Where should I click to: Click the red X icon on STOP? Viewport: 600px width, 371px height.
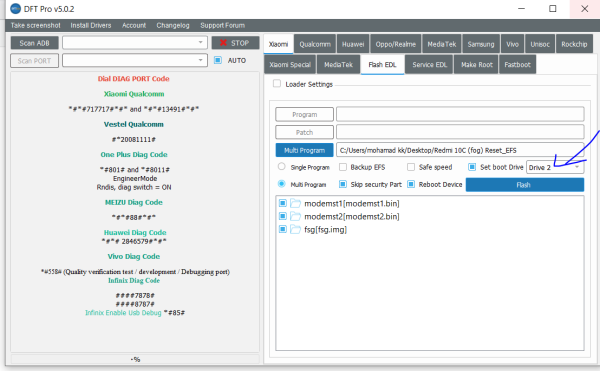pos(223,43)
